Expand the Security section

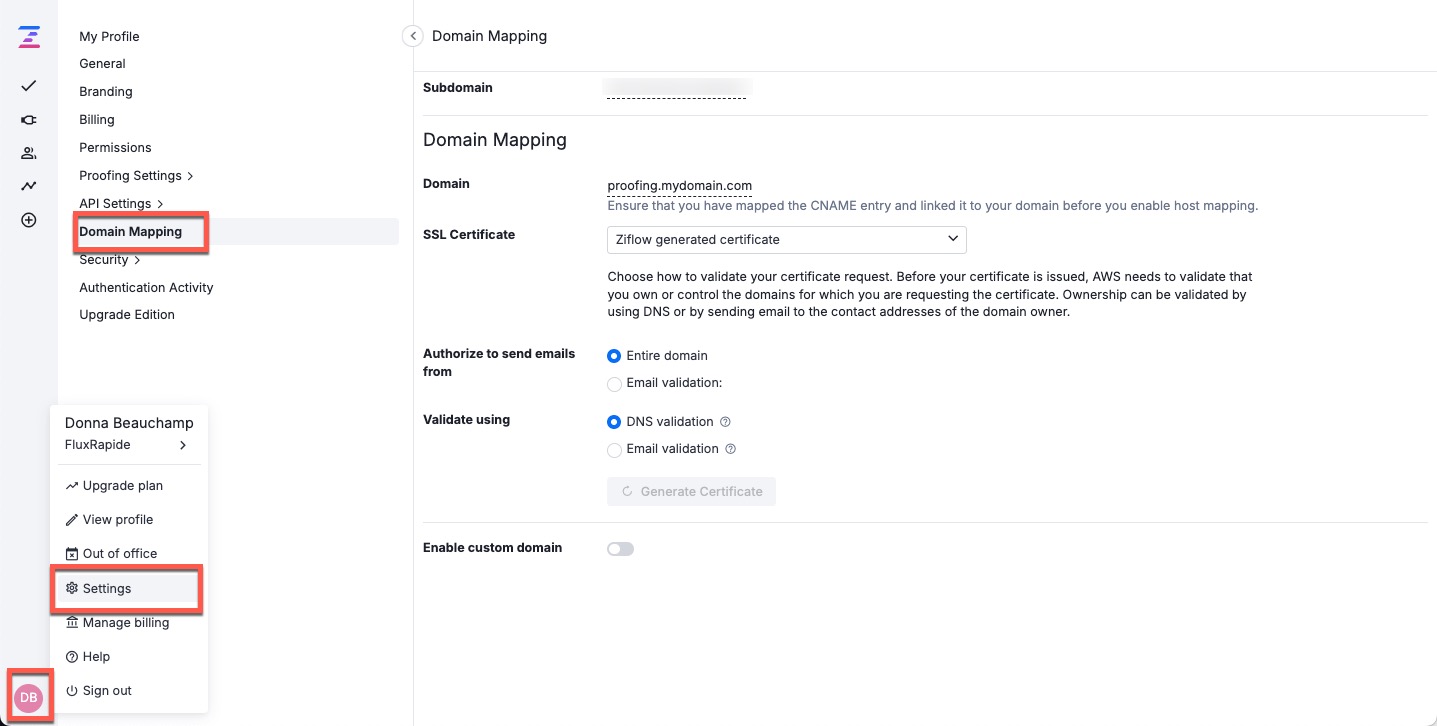(x=104, y=259)
